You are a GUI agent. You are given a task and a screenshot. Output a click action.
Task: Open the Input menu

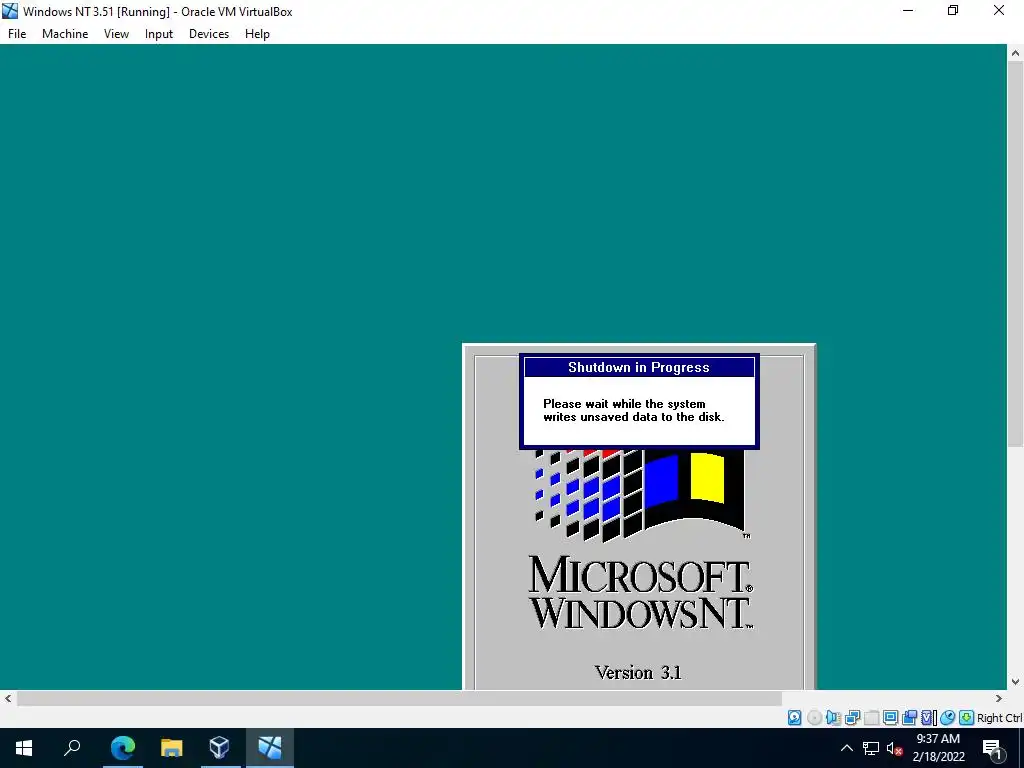159,34
